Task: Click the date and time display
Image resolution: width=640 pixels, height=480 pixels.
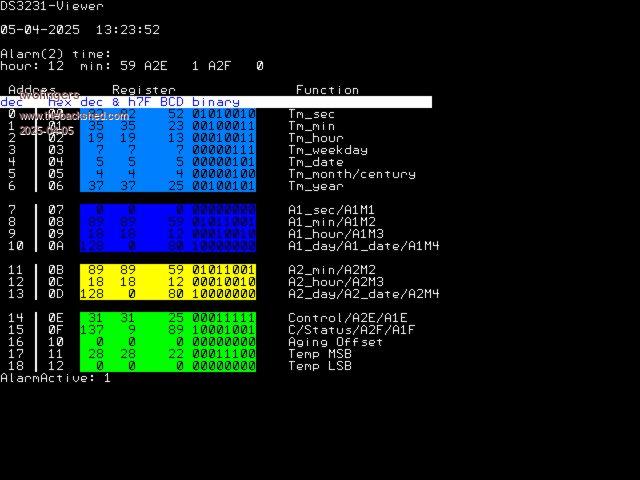Action: click(x=80, y=30)
